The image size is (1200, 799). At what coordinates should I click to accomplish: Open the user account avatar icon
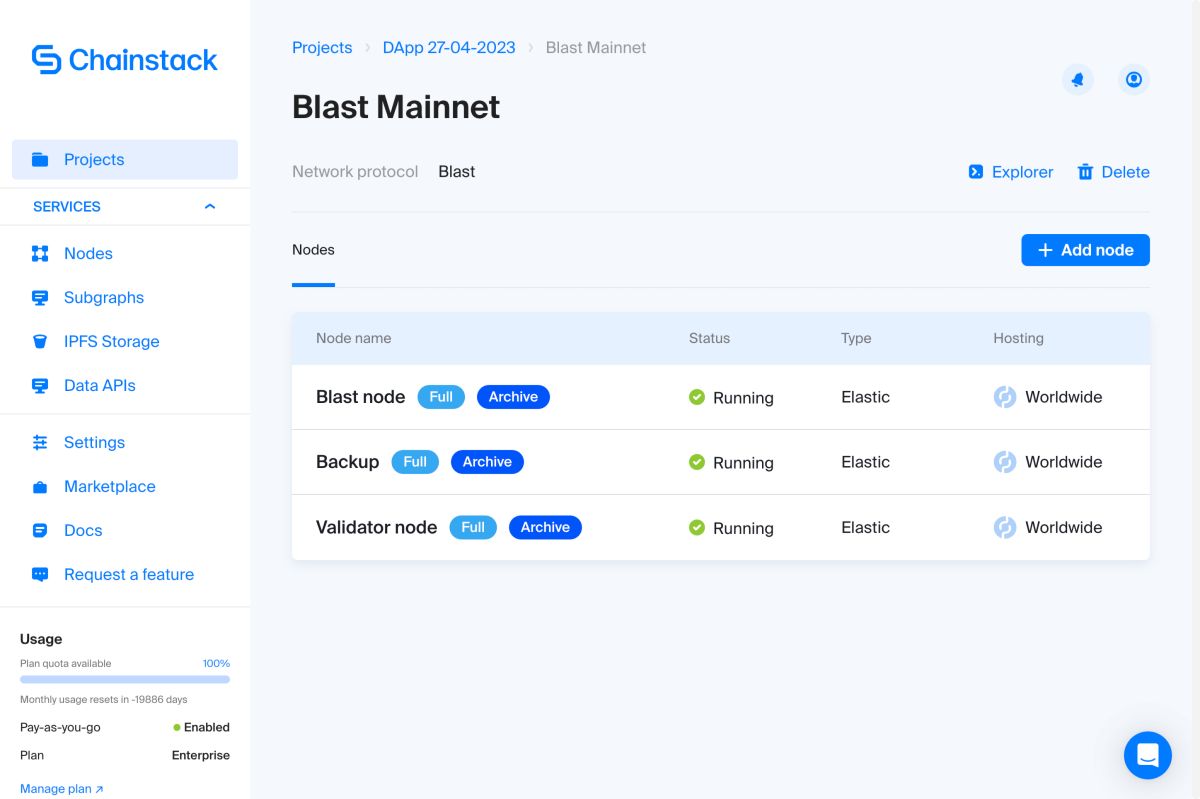pyautogui.click(x=1134, y=80)
